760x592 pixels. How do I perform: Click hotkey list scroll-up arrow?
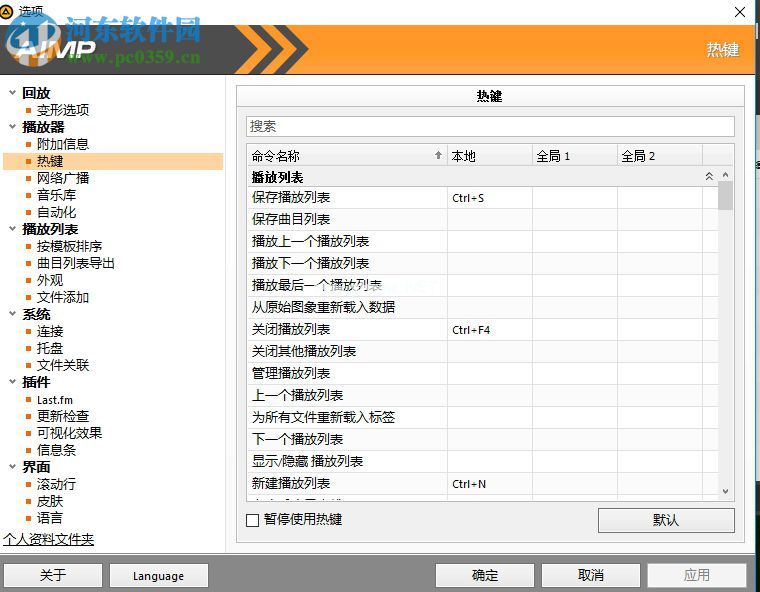point(725,175)
